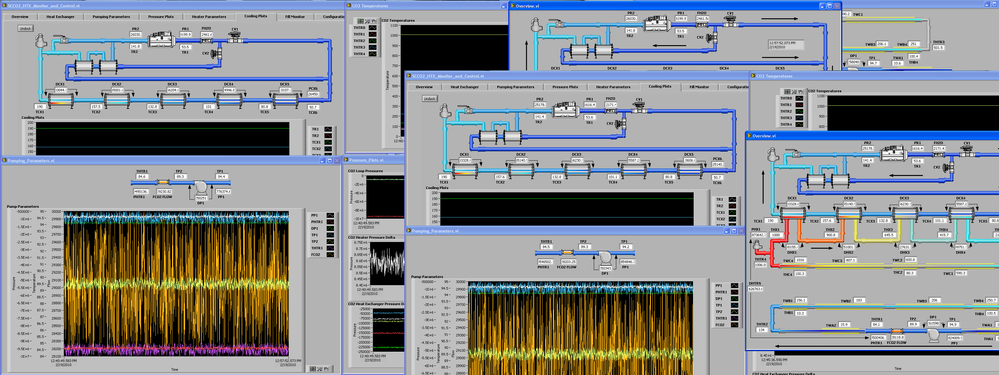The image size is (999, 375).
Task: Click the timestamp field showing 12:57:52.573 PM
Action: pyautogui.click(x=786, y=45)
